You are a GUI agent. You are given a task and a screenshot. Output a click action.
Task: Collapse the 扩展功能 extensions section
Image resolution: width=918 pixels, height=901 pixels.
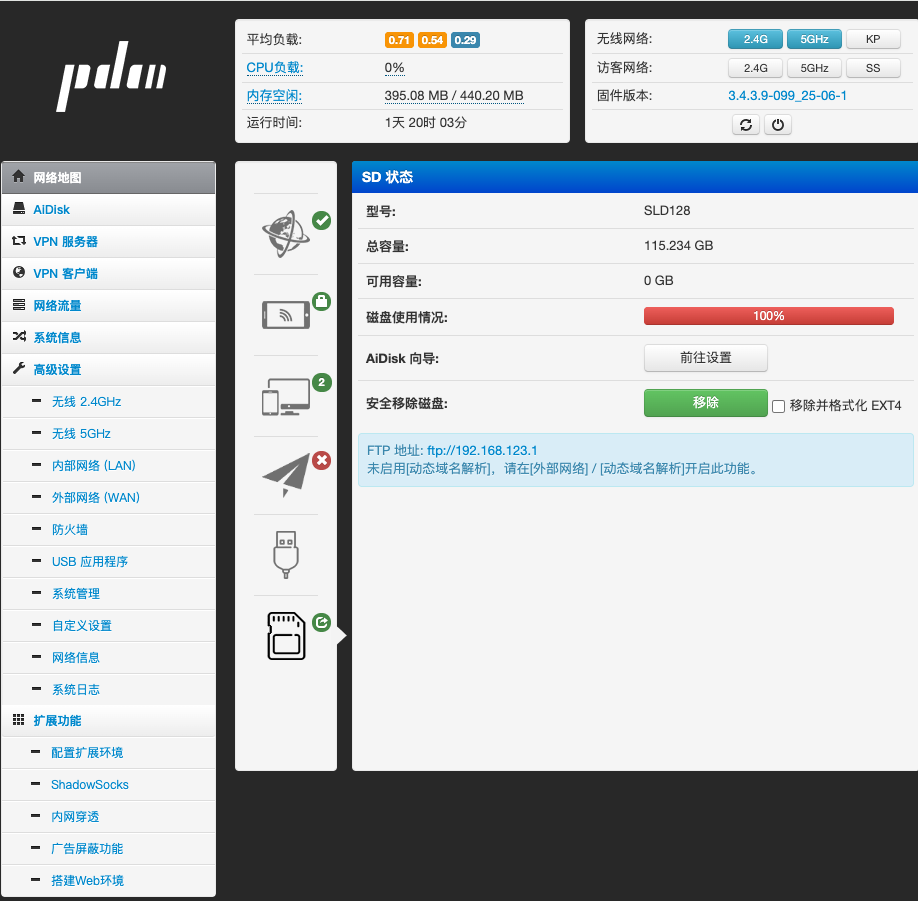[57, 720]
